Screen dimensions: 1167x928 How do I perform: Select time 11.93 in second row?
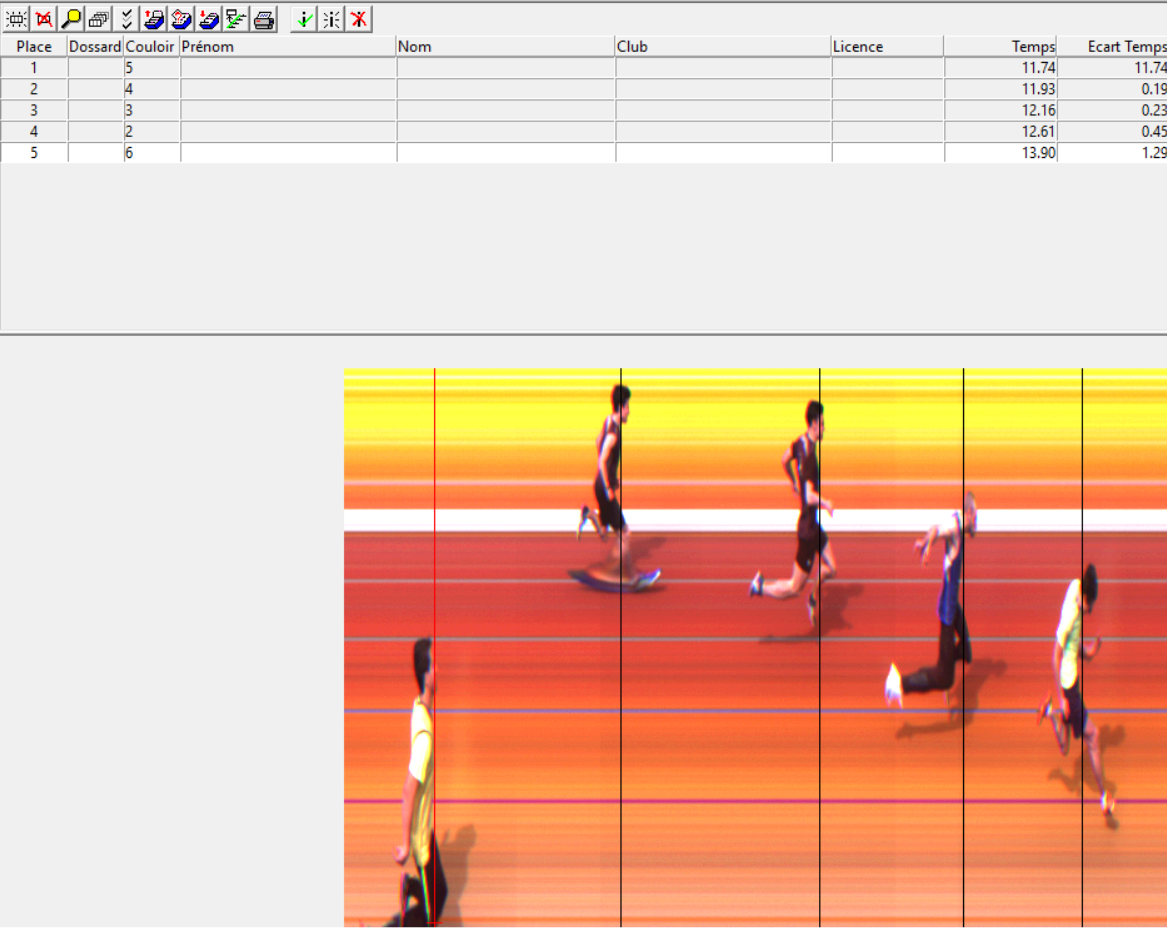tap(1001, 89)
